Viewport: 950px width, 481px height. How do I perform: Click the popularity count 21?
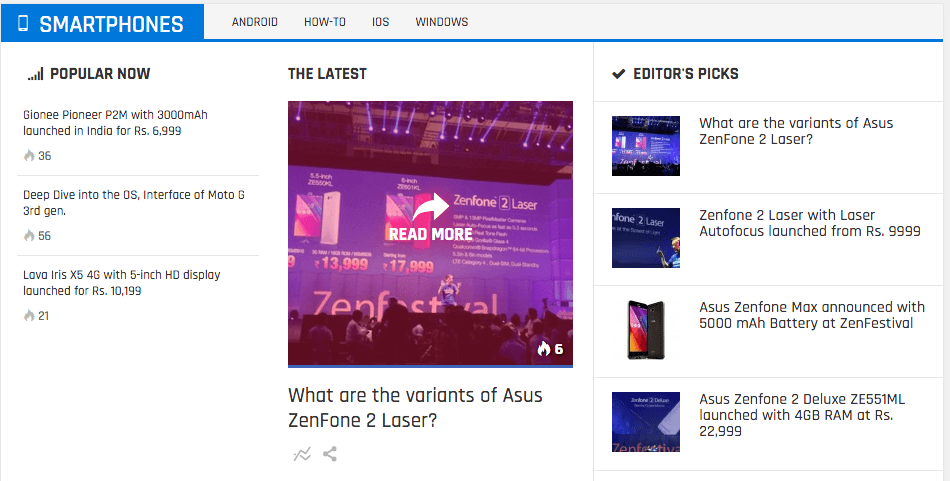click(x=44, y=316)
